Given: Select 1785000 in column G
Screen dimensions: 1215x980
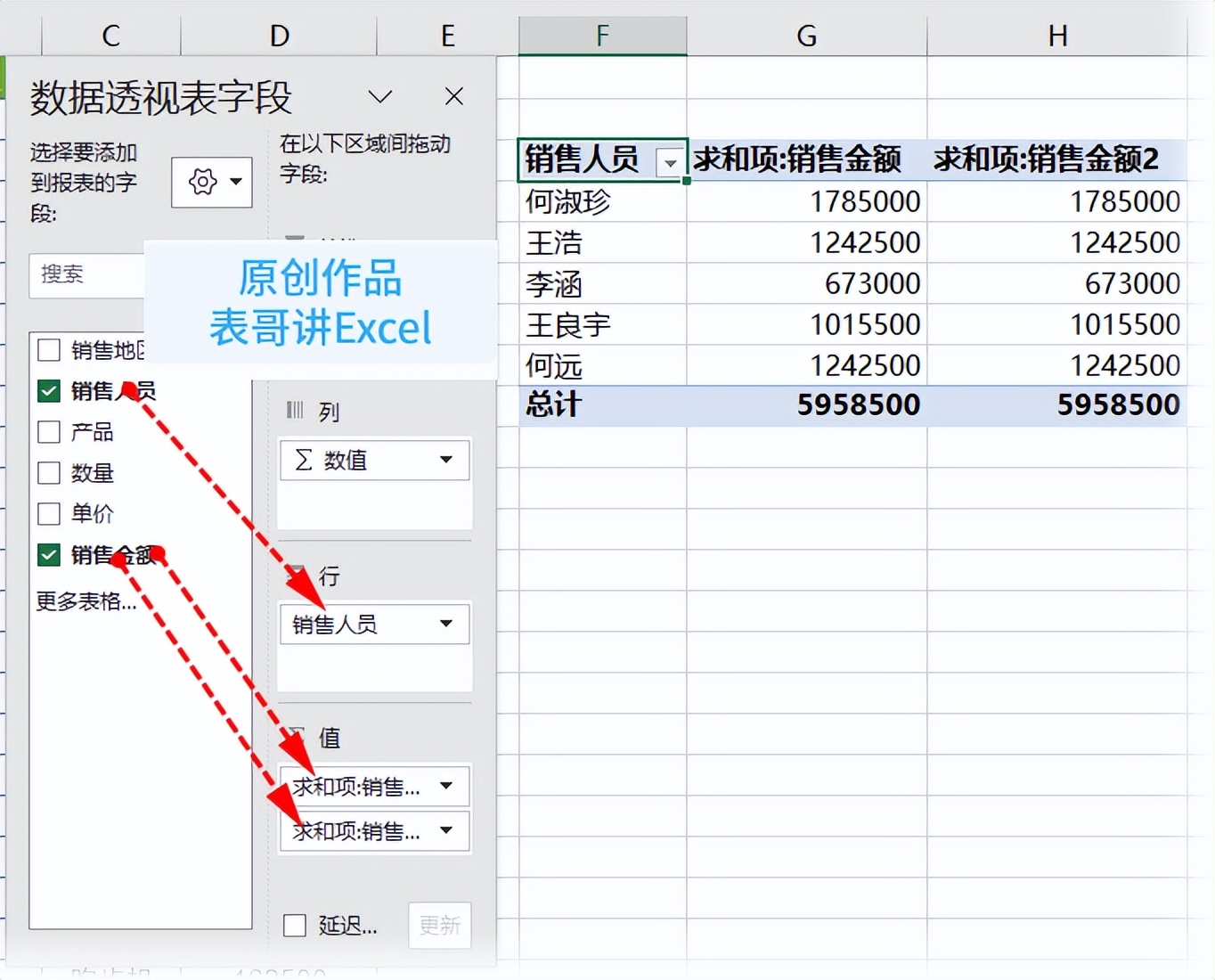Looking at the screenshot, I should (x=807, y=201).
